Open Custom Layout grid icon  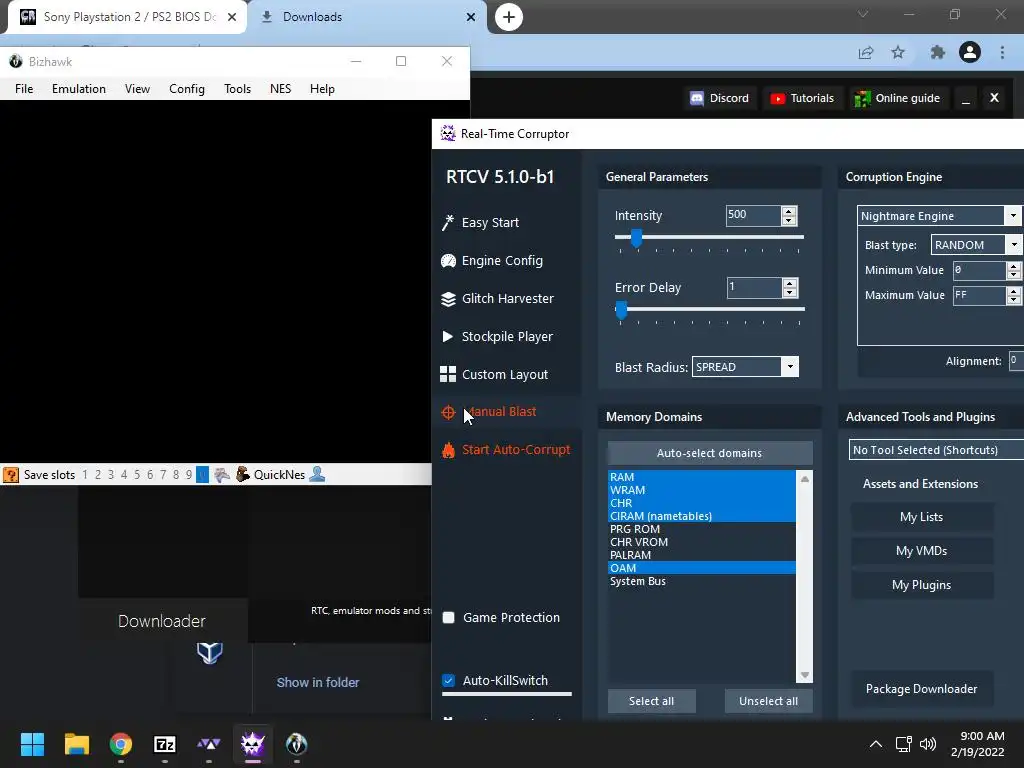[448, 374]
